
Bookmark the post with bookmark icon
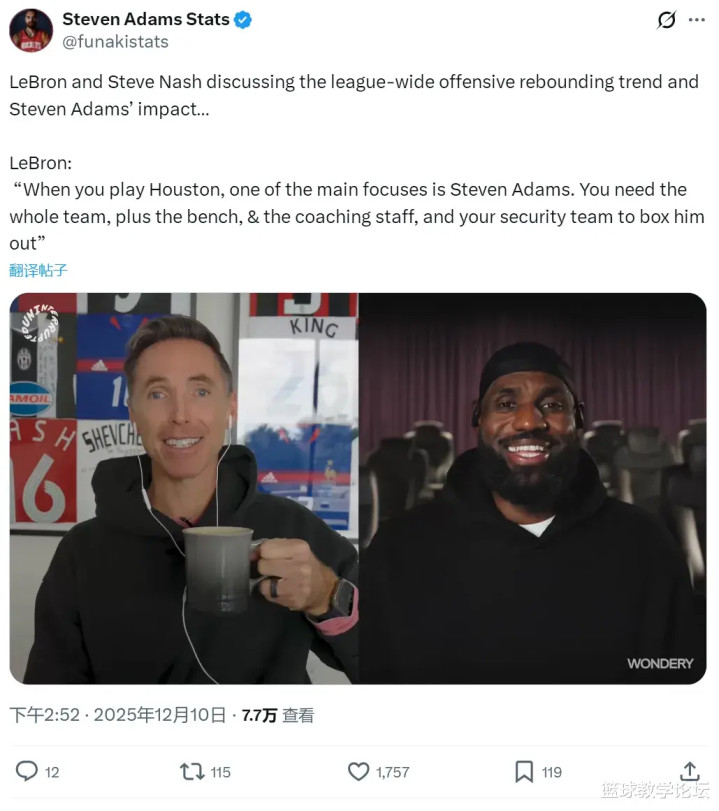coord(524,772)
